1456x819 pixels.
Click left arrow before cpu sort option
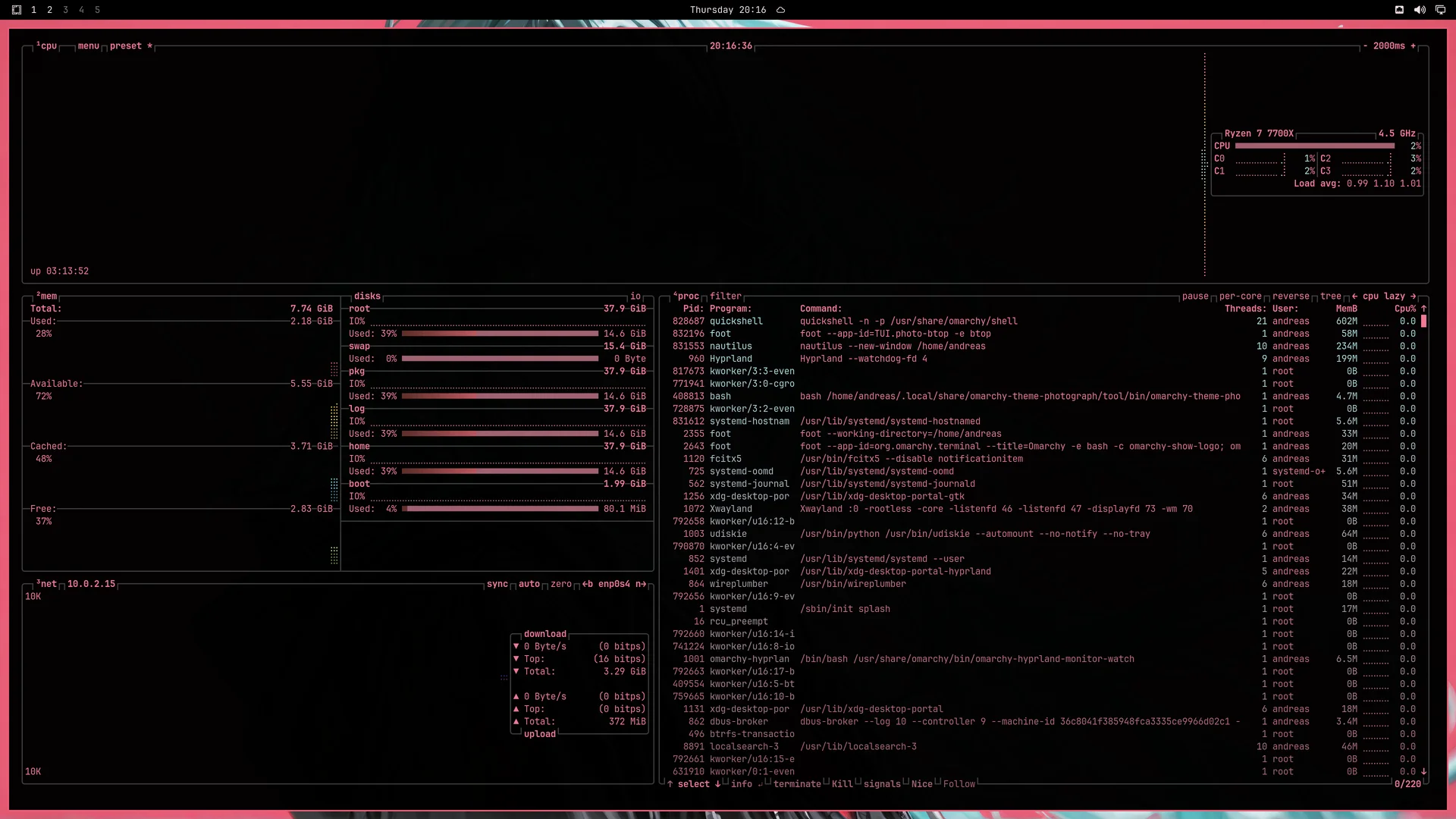point(1354,297)
